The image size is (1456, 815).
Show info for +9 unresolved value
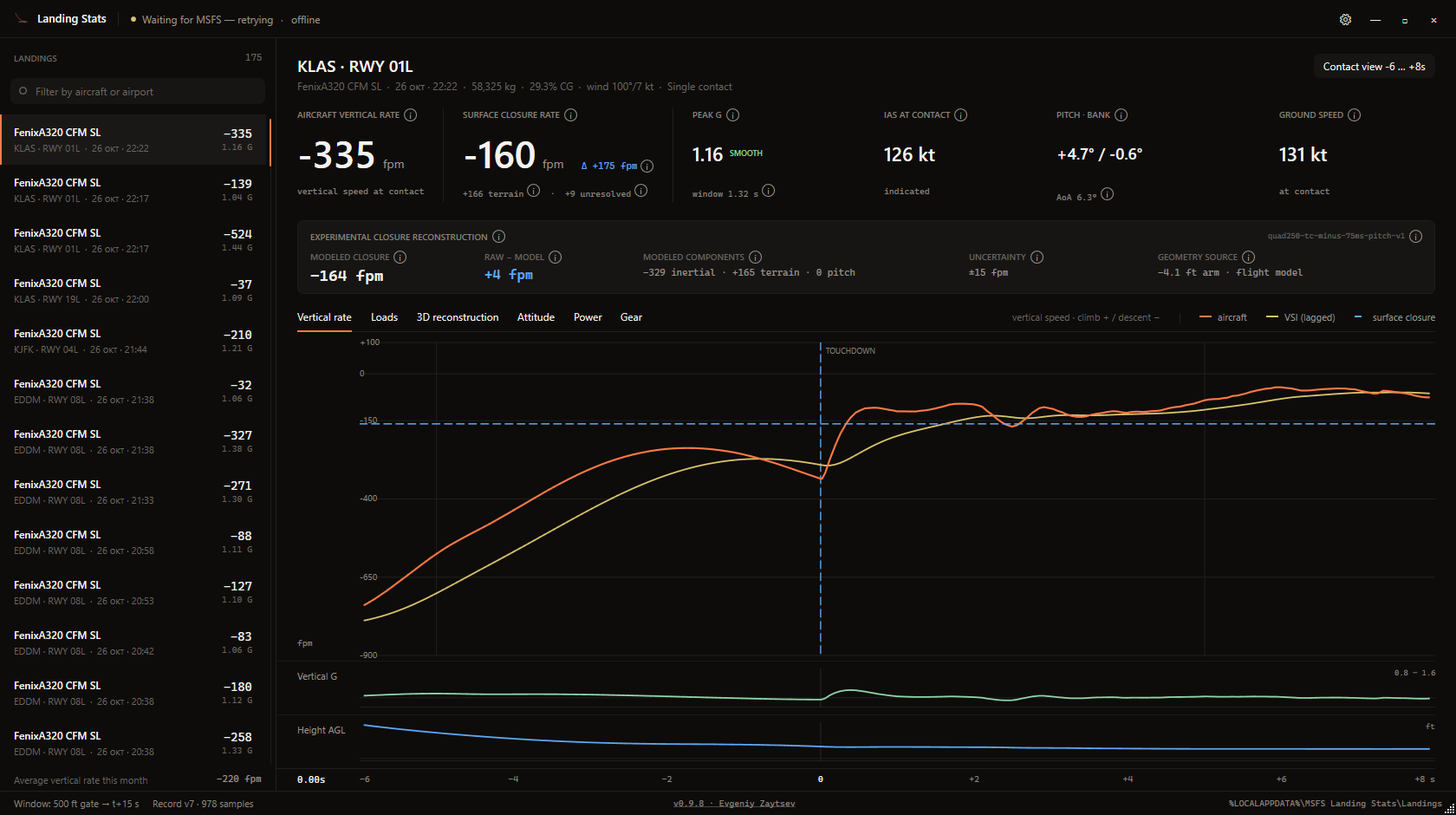click(641, 191)
